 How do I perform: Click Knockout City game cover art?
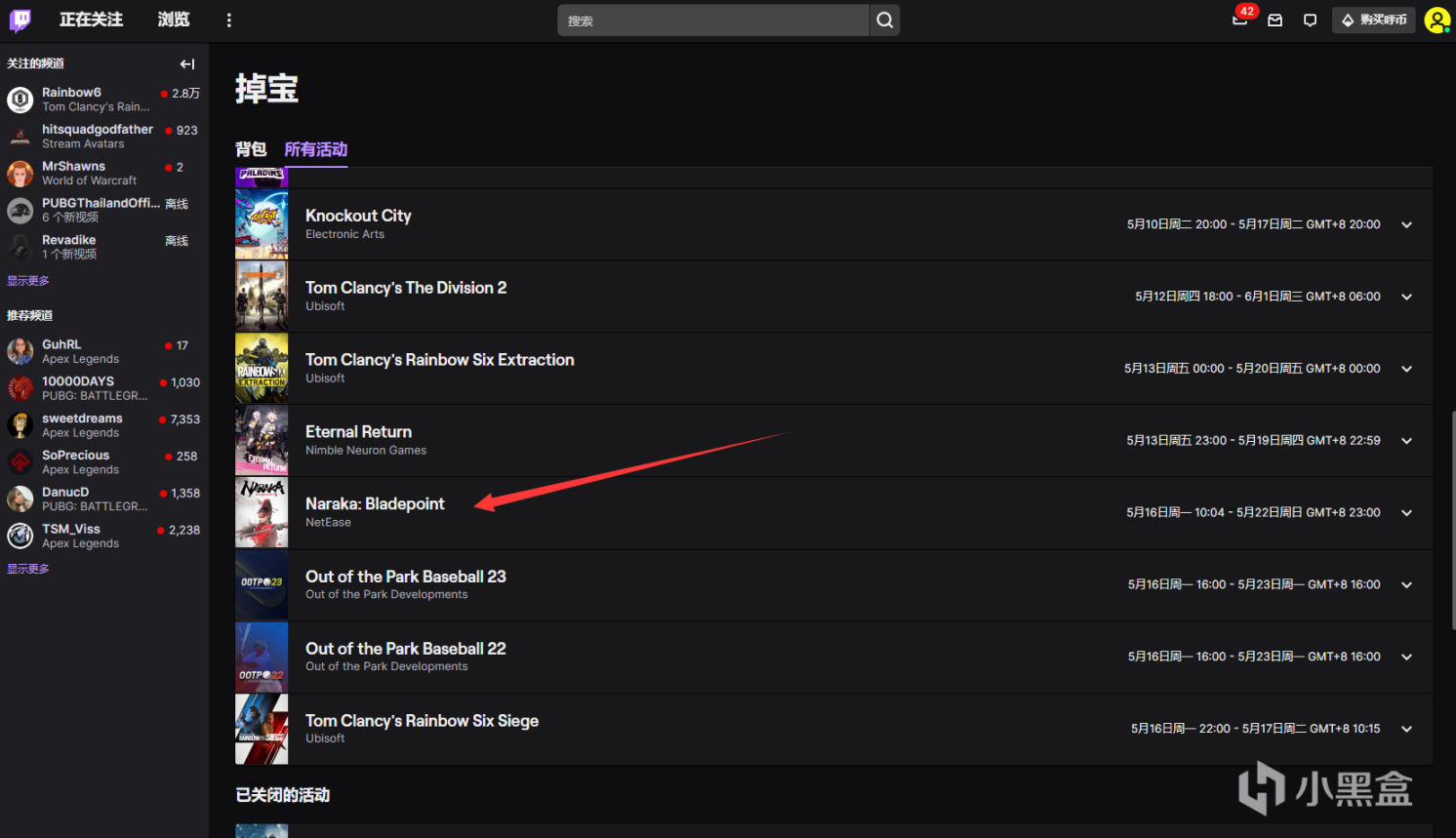pos(262,224)
